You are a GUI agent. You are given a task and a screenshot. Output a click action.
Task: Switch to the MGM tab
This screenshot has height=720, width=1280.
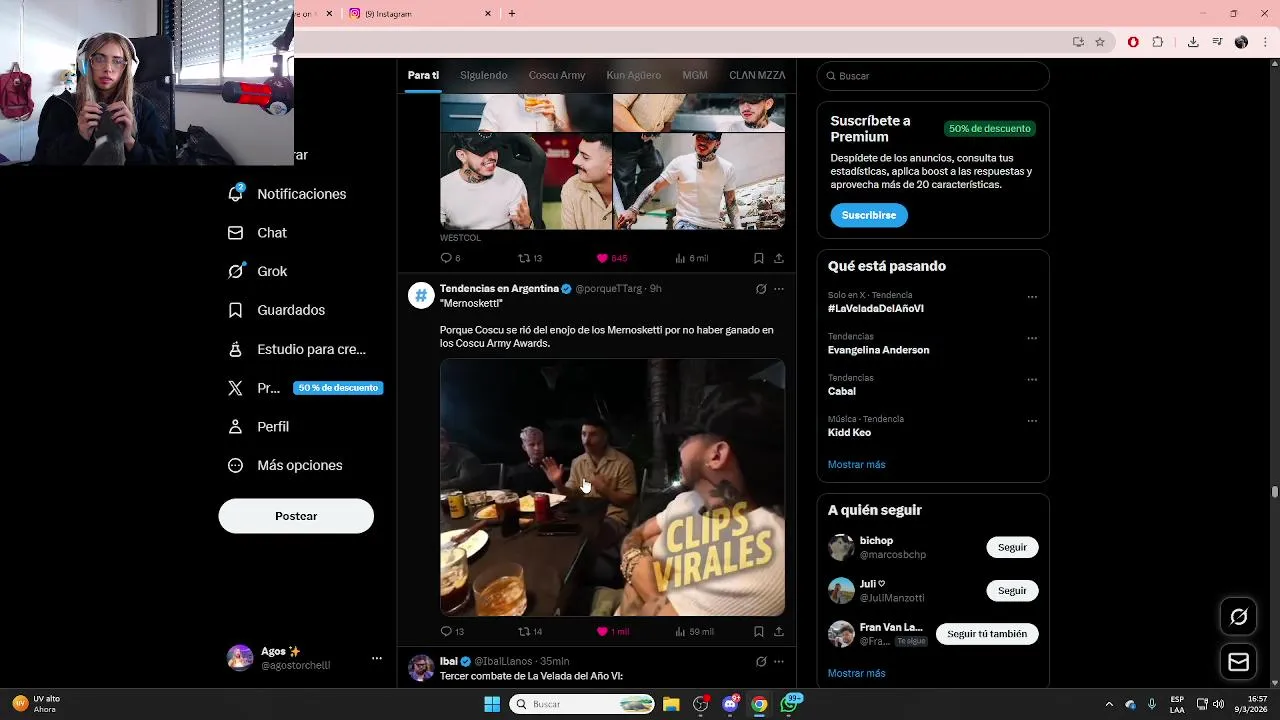[695, 75]
